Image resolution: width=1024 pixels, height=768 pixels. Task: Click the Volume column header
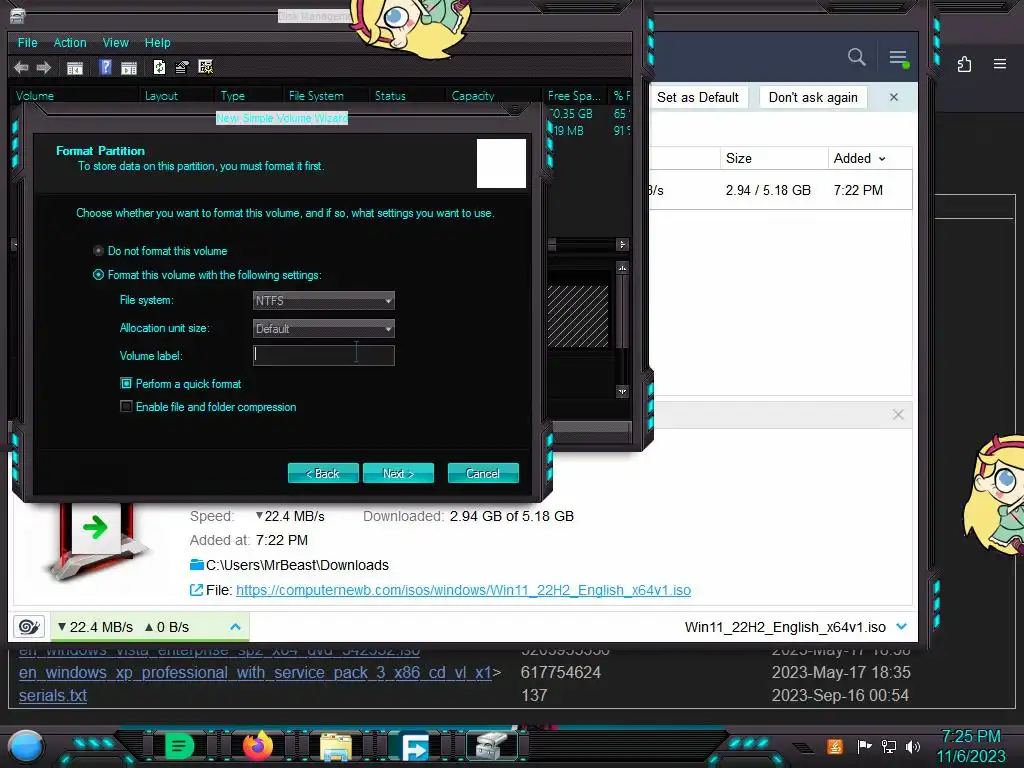click(75, 95)
